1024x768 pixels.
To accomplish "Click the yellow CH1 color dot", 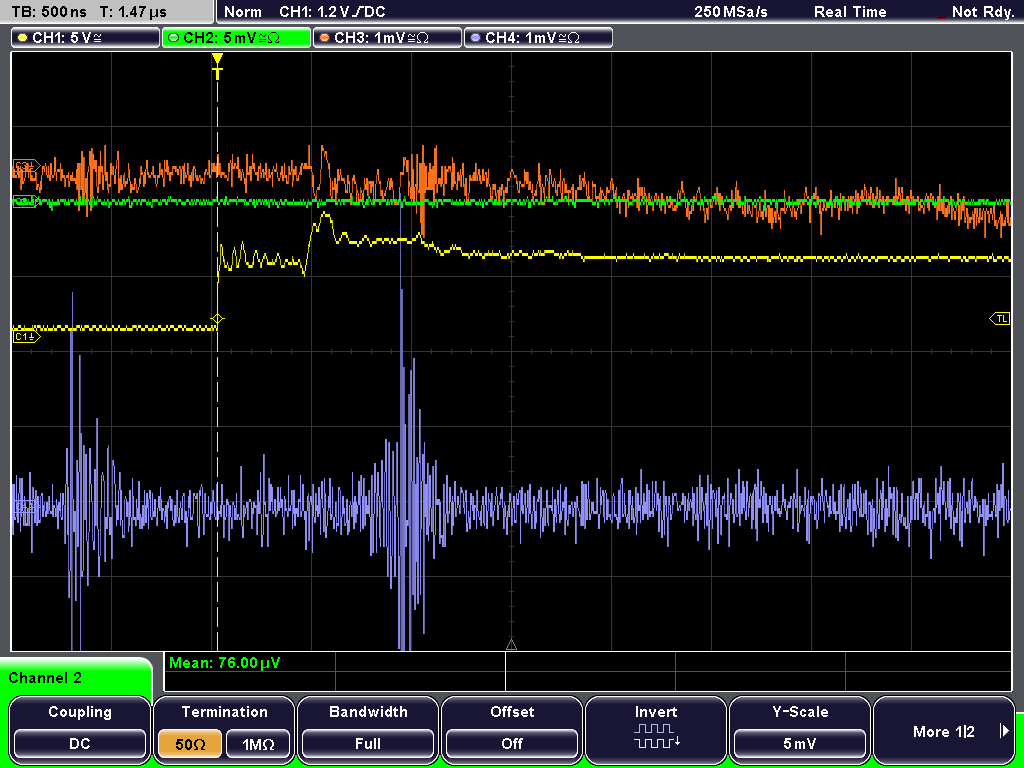I will pyautogui.click(x=23, y=38).
